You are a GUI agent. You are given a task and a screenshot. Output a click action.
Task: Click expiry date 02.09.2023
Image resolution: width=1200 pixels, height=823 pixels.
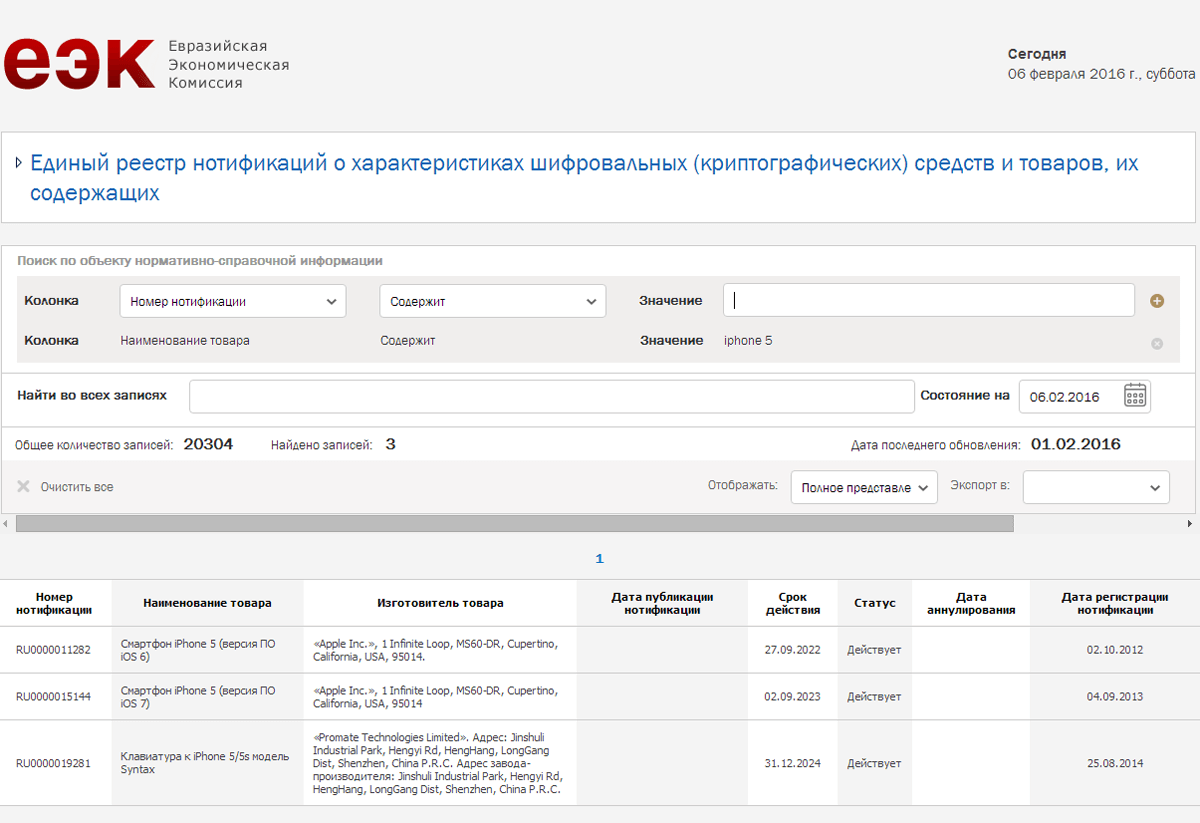pyautogui.click(x=793, y=697)
